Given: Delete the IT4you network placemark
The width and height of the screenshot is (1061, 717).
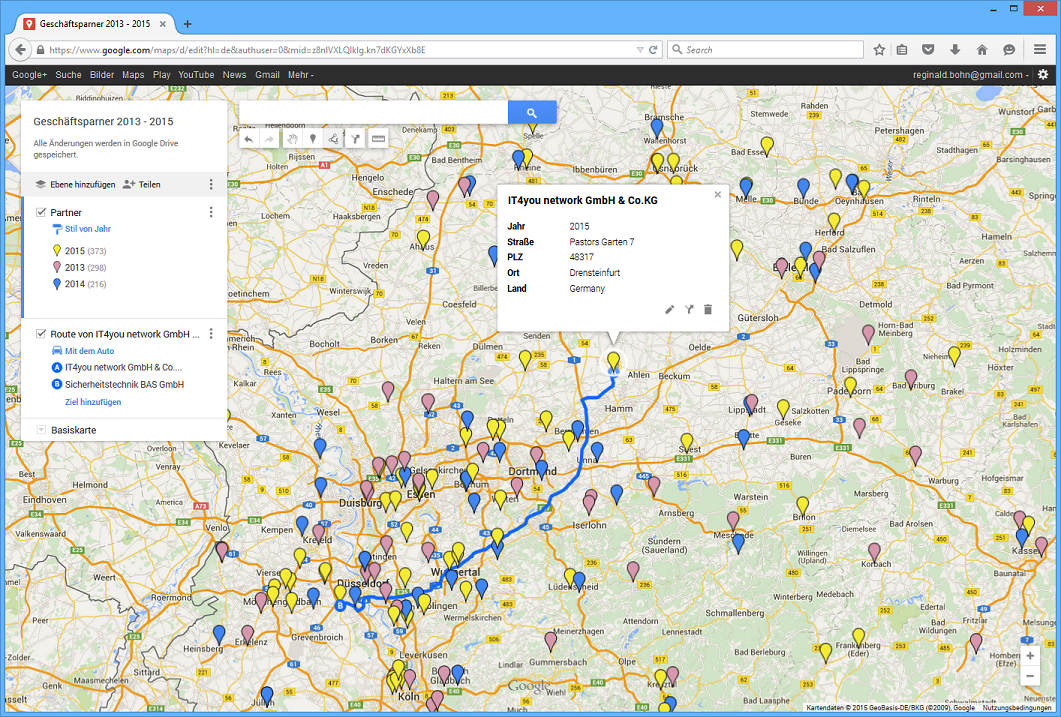Looking at the screenshot, I should [708, 310].
